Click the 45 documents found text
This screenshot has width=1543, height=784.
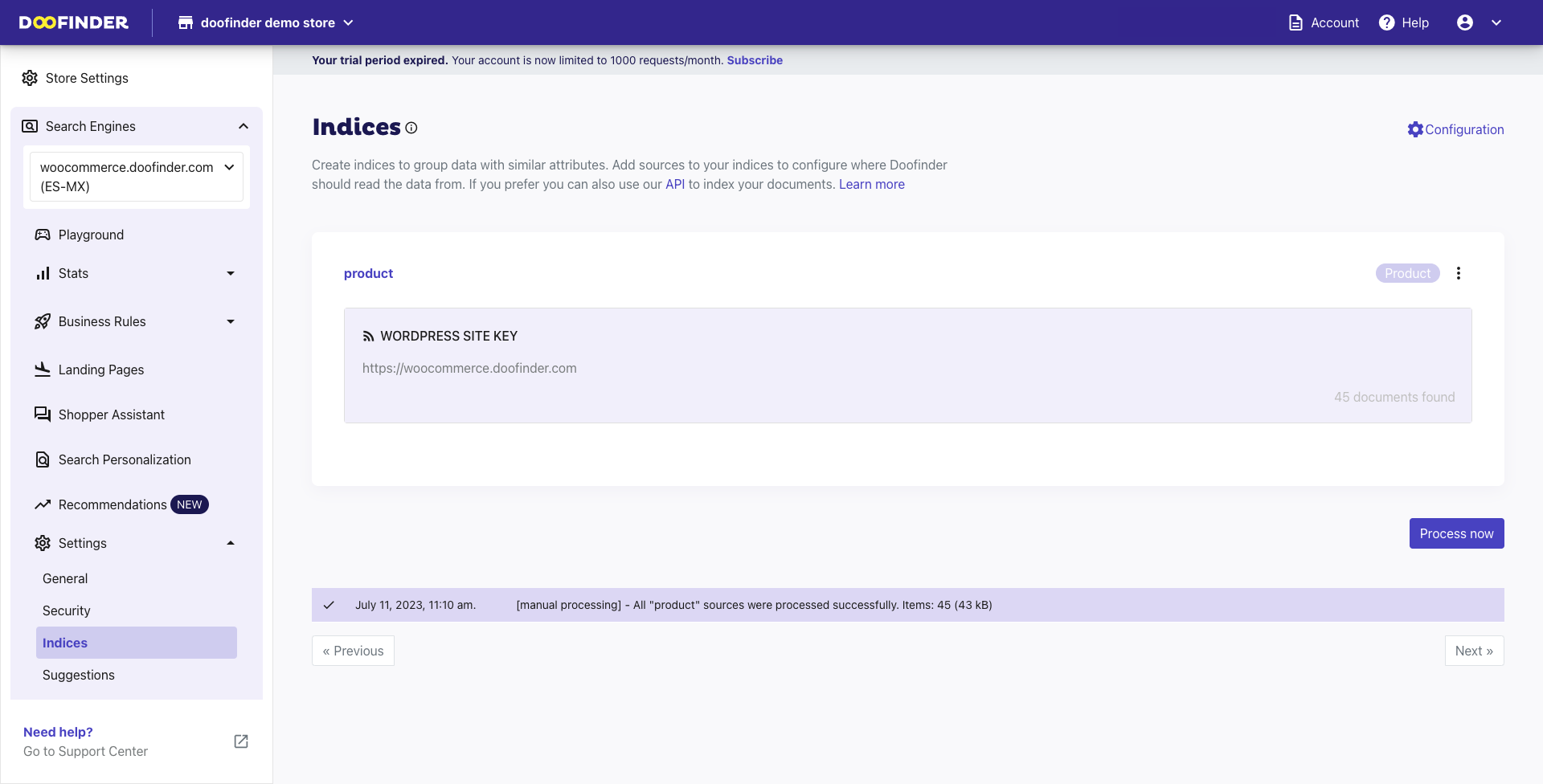[1394, 397]
